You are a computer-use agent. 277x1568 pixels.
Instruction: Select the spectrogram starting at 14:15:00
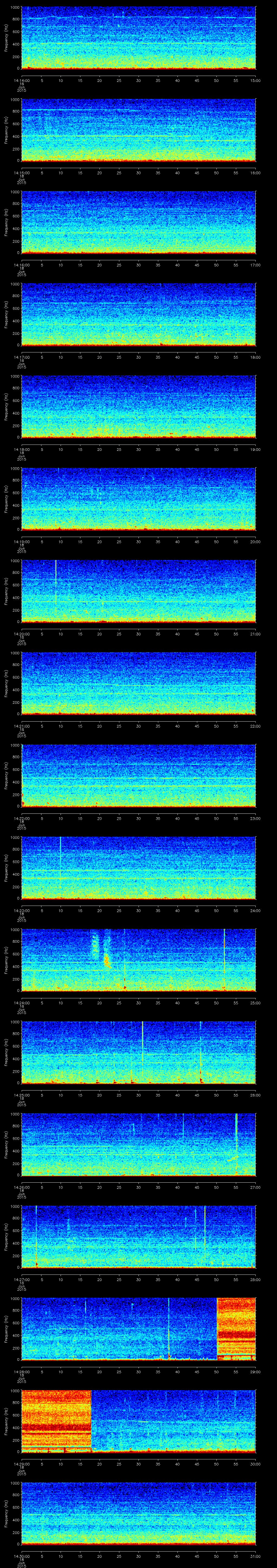(x=138, y=130)
